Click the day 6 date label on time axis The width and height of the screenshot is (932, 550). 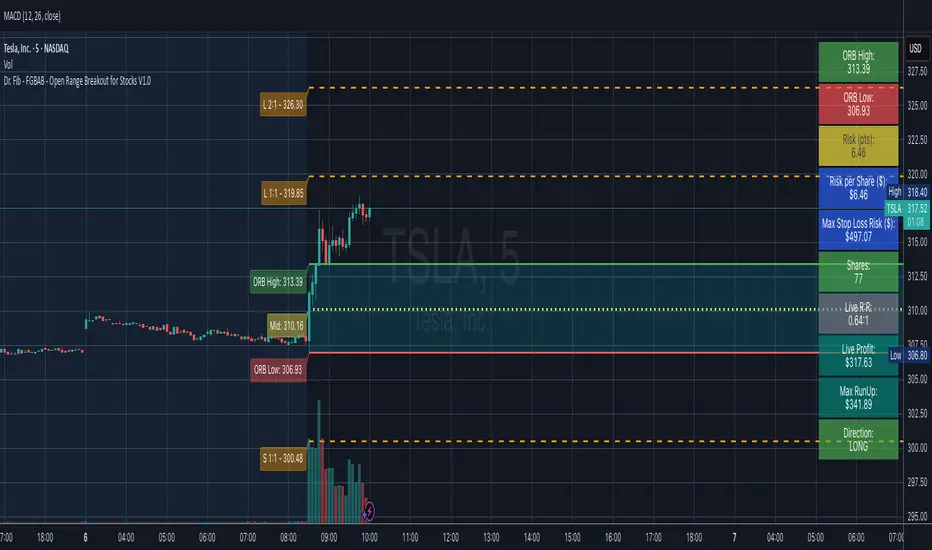click(85, 538)
